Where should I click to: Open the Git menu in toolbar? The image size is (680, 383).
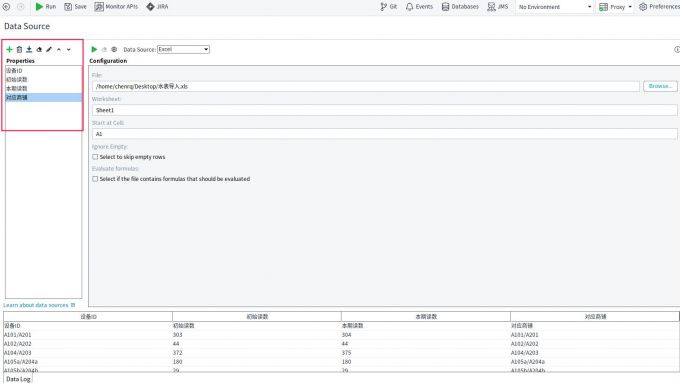pos(389,7)
